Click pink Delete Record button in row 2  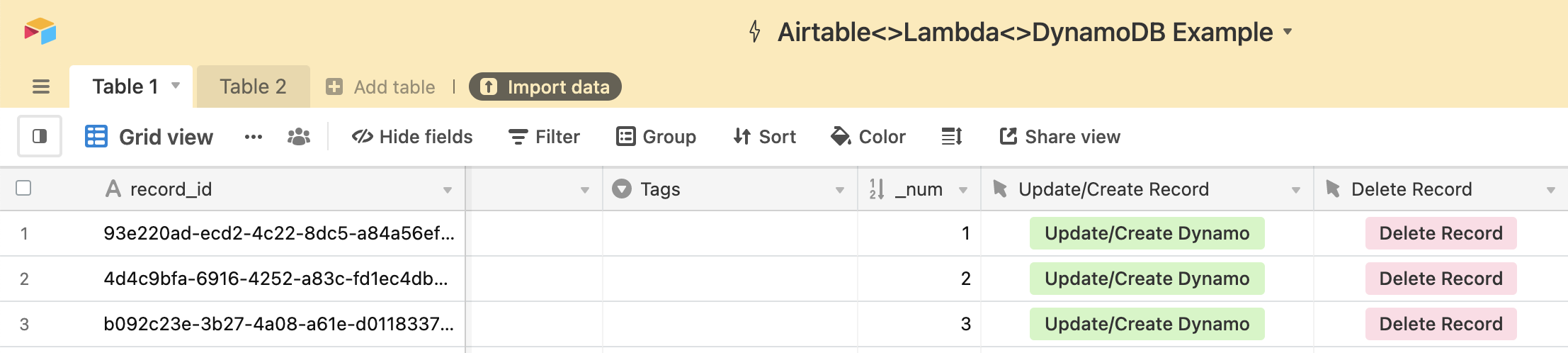[1441, 279]
